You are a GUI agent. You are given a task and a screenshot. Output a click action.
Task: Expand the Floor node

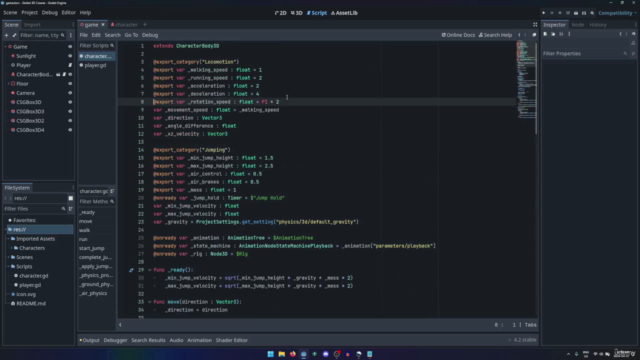click(x=9, y=84)
